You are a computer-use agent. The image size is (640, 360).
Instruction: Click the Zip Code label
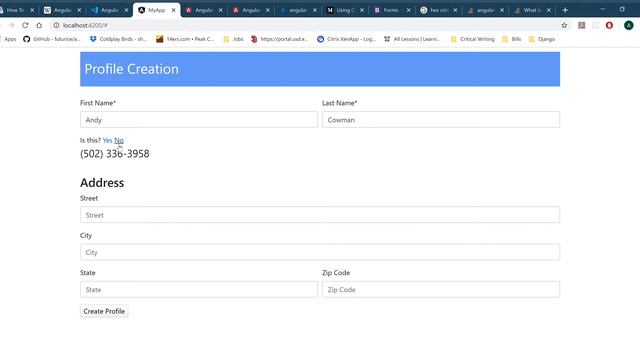pyautogui.click(x=336, y=273)
